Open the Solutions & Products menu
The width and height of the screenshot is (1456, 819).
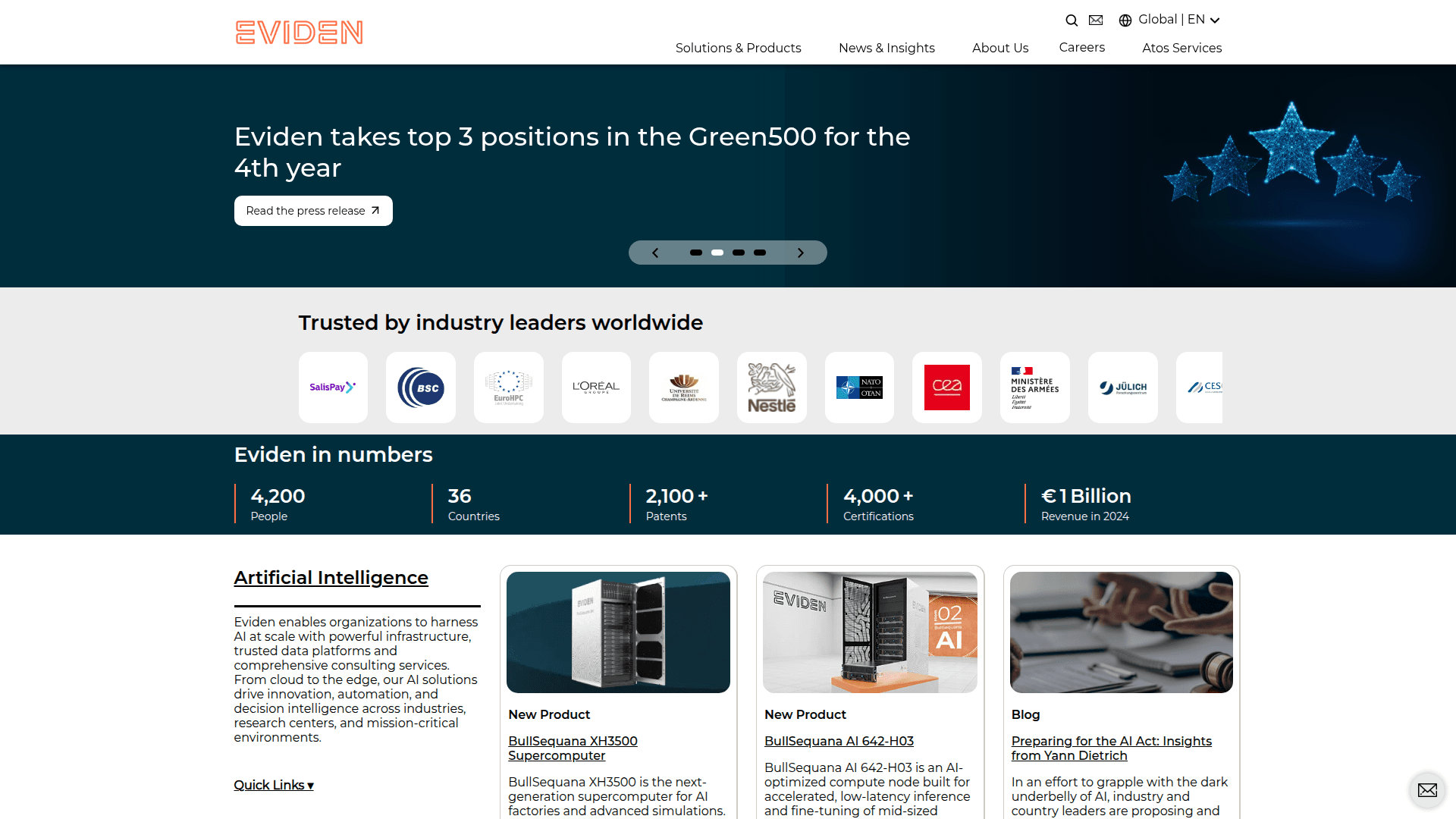pyautogui.click(x=738, y=48)
